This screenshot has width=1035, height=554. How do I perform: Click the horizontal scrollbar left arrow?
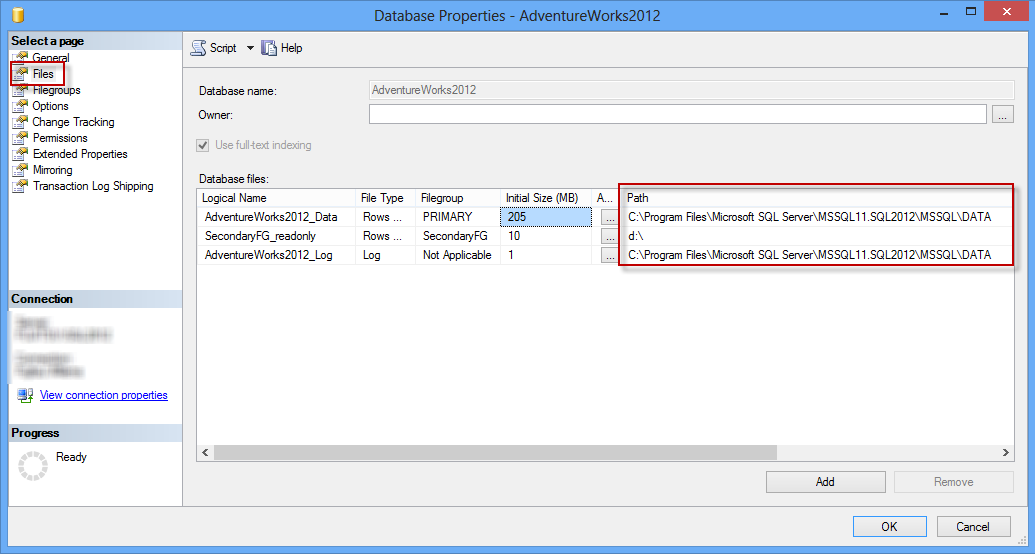[x=205, y=452]
